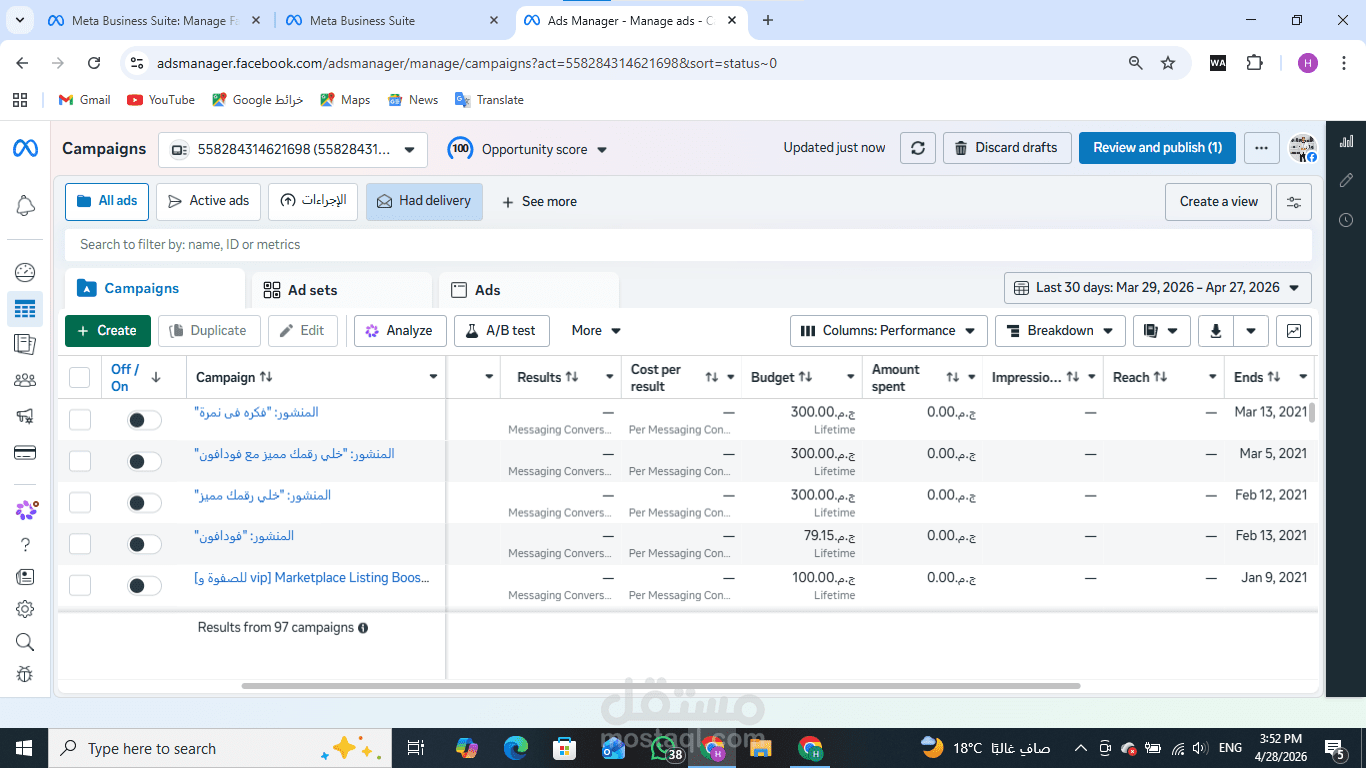
Task: Expand the Opportunity score dropdown
Action: point(529,149)
